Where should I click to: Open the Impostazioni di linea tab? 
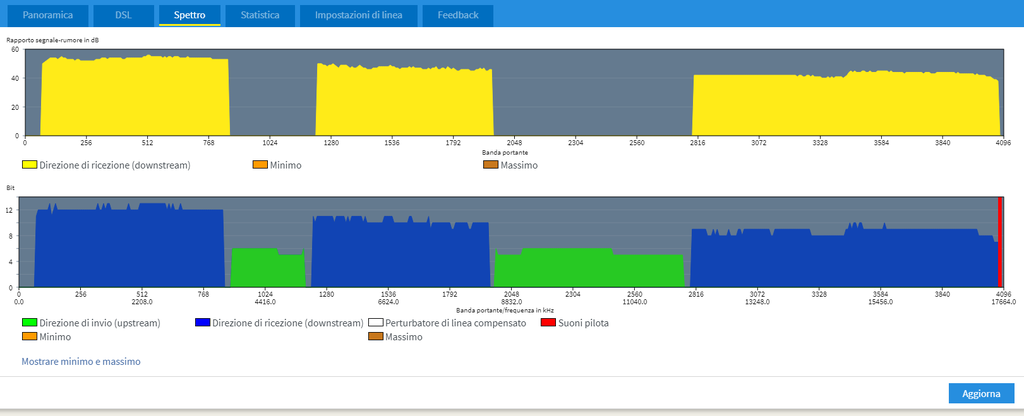359,15
